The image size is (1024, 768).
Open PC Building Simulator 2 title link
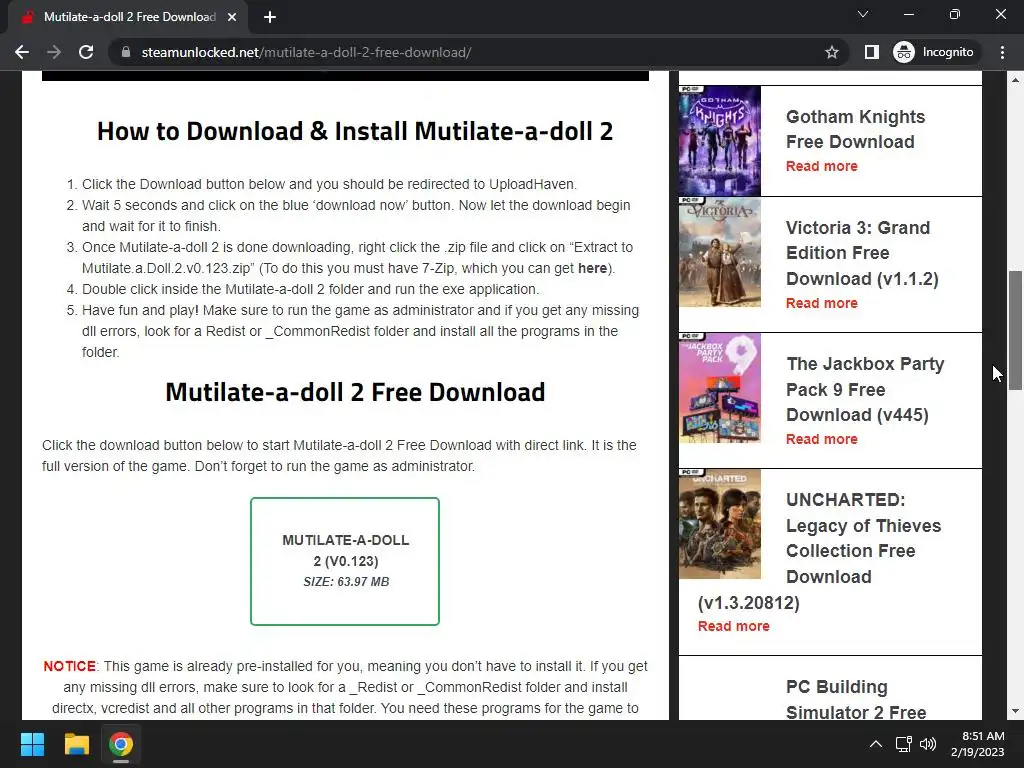tap(856, 699)
